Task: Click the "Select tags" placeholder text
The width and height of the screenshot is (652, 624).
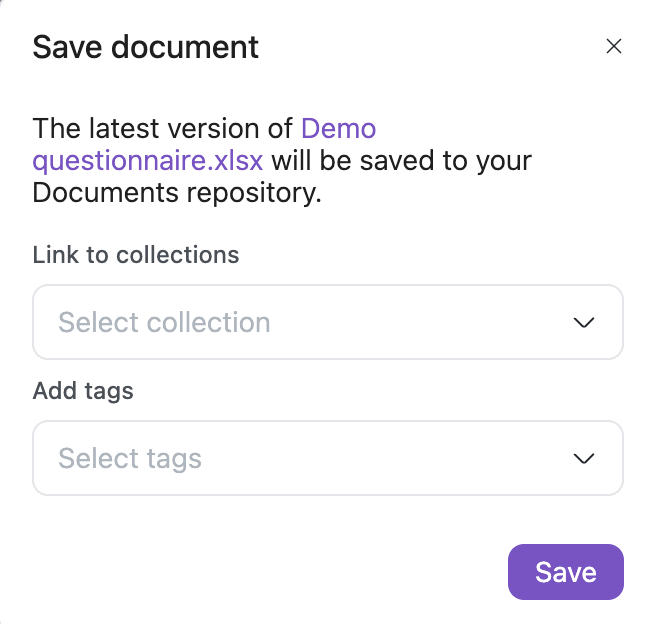Action: point(130,458)
